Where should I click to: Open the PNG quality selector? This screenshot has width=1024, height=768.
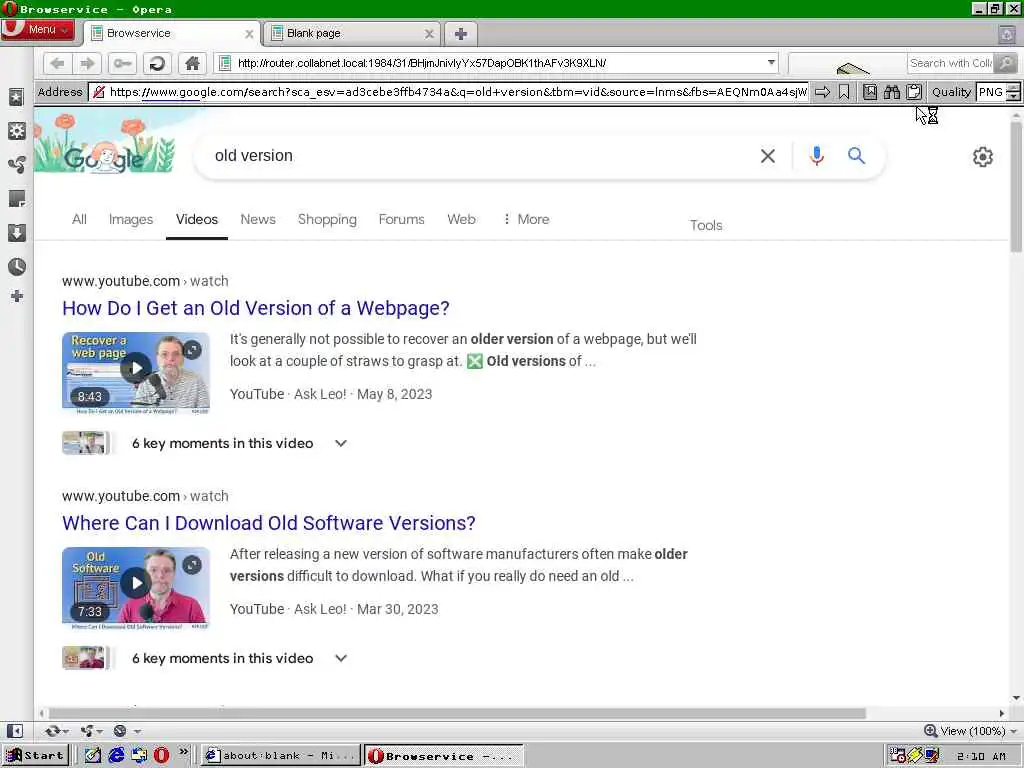tap(997, 92)
